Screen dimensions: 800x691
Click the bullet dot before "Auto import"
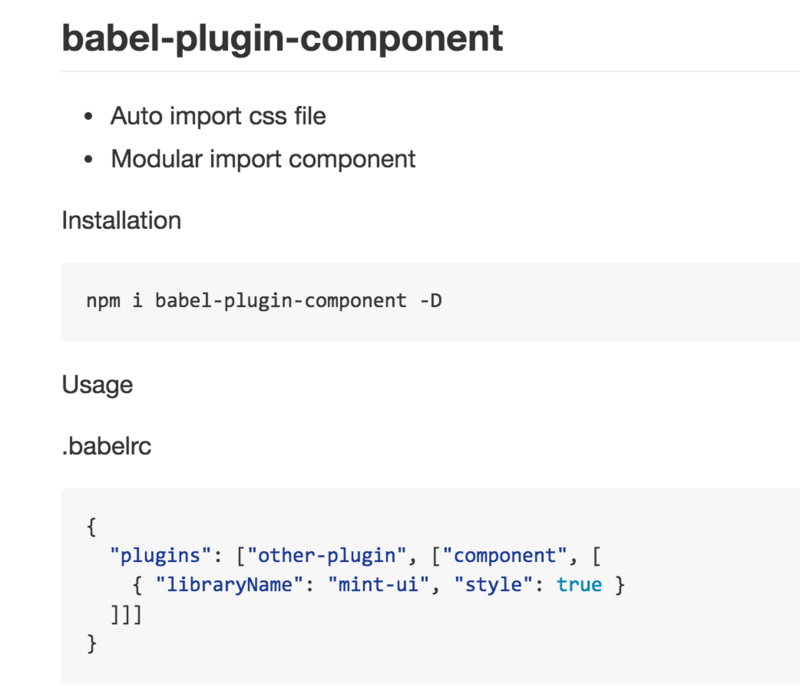tap(88, 117)
